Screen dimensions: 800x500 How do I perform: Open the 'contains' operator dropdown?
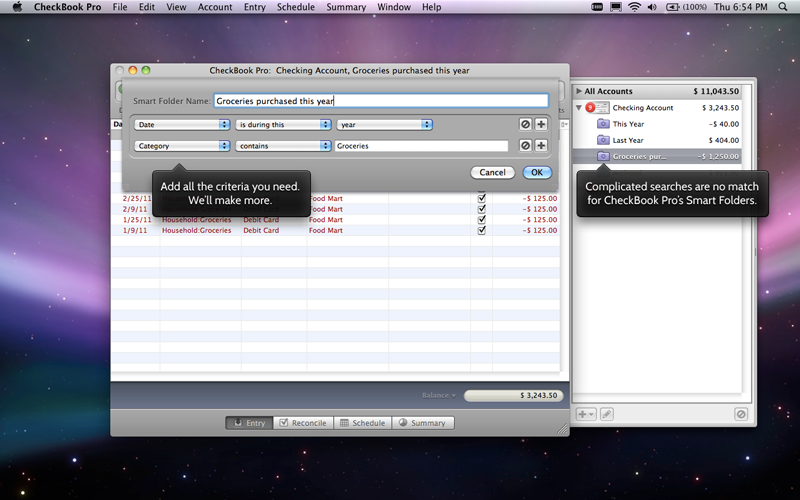point(283,146)
